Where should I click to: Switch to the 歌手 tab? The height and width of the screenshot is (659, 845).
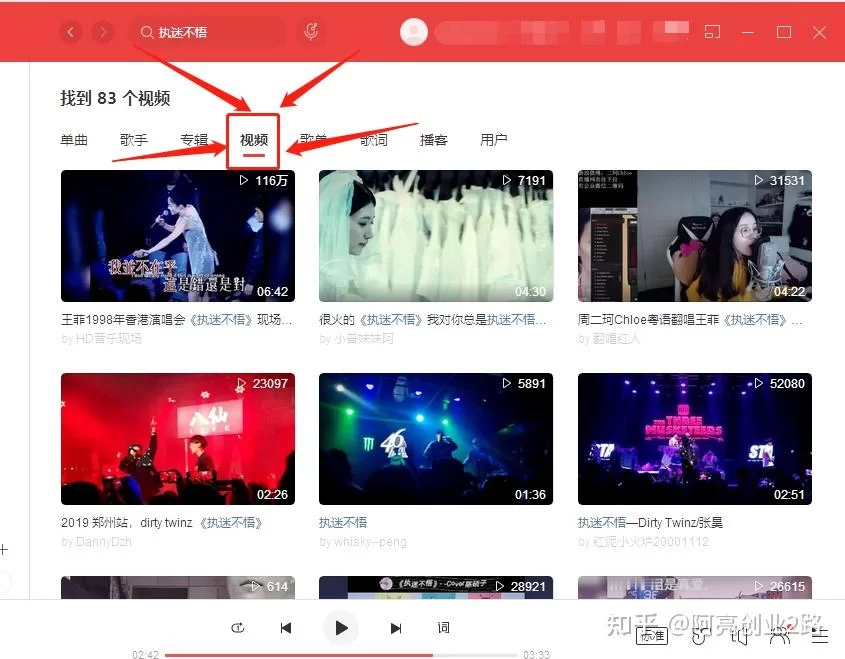point(134,140)
